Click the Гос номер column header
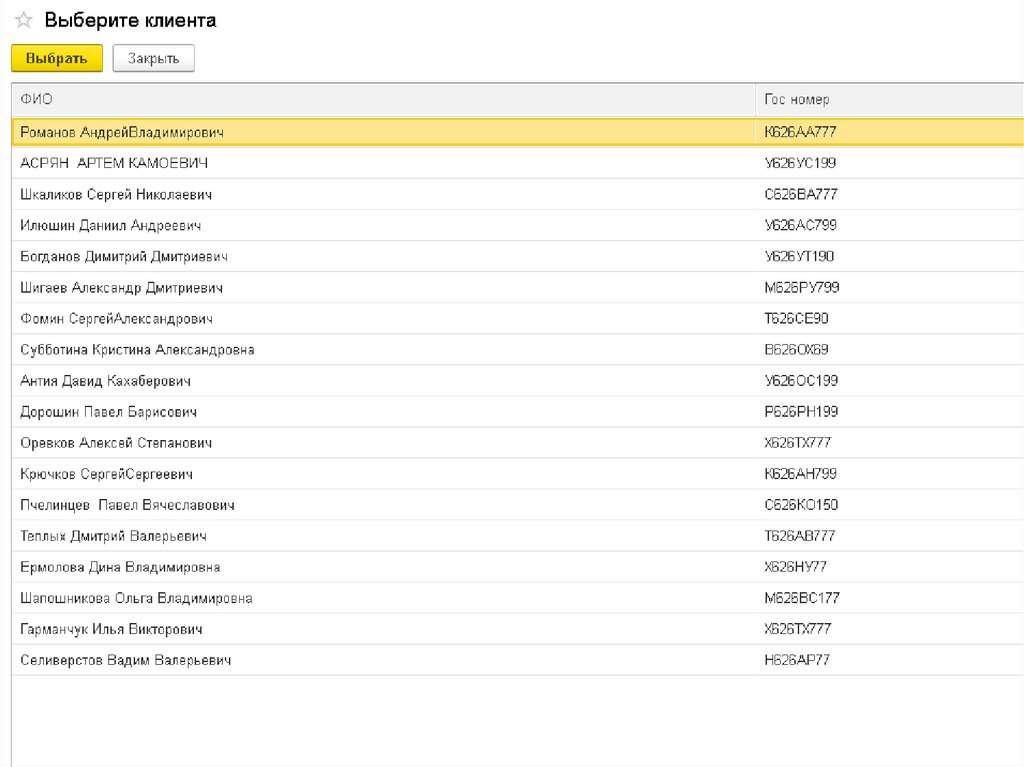This screenshot has height=767, width=1024. pos(796,99)
